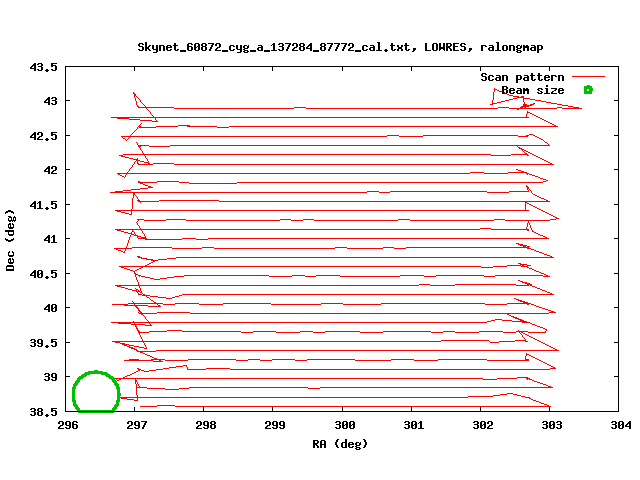The height and width of the screenshot is (480, 640).
Task: Click the 'Dec (deg)' axis label
Action: tap(10, 240)
